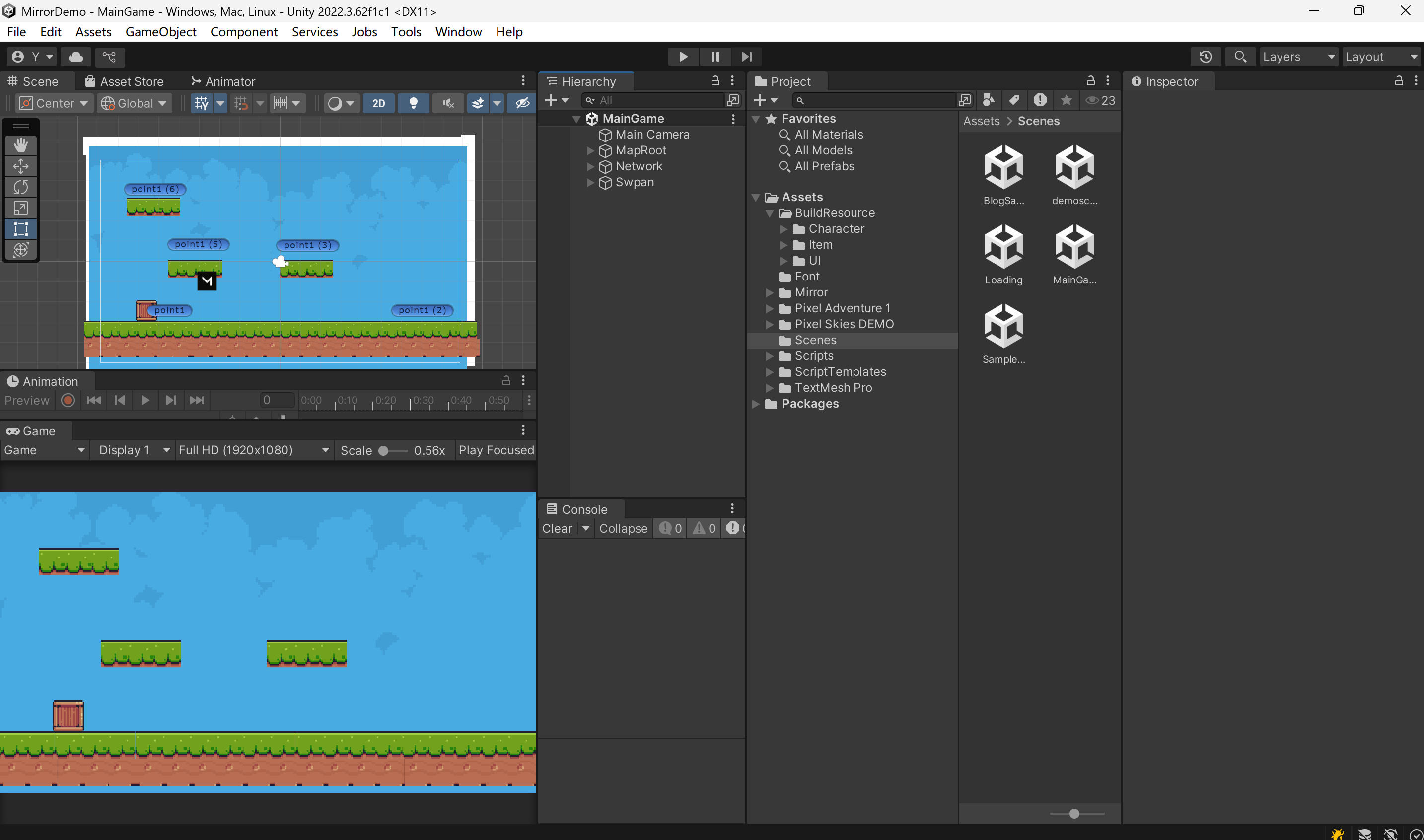The image size is (1424, 840).
Task: Click the cloud services icon
Action: pyautogui.click(x=76, y=57)
